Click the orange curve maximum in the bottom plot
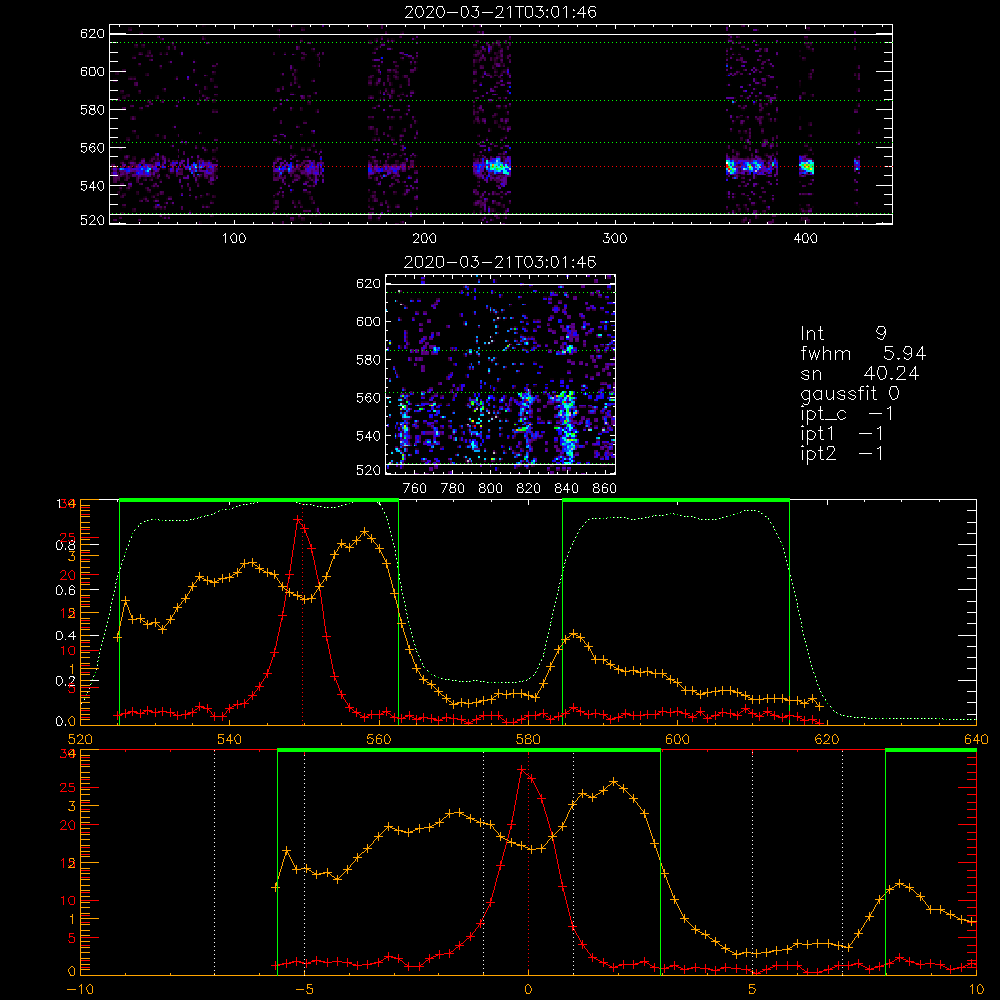 click(614, 781)
